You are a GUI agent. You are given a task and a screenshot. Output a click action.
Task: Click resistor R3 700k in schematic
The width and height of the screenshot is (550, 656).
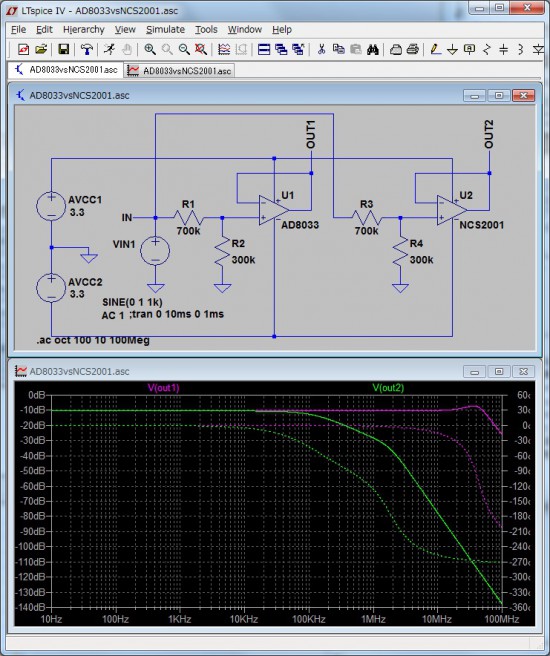pyautogui.click(x=367, y=218)
